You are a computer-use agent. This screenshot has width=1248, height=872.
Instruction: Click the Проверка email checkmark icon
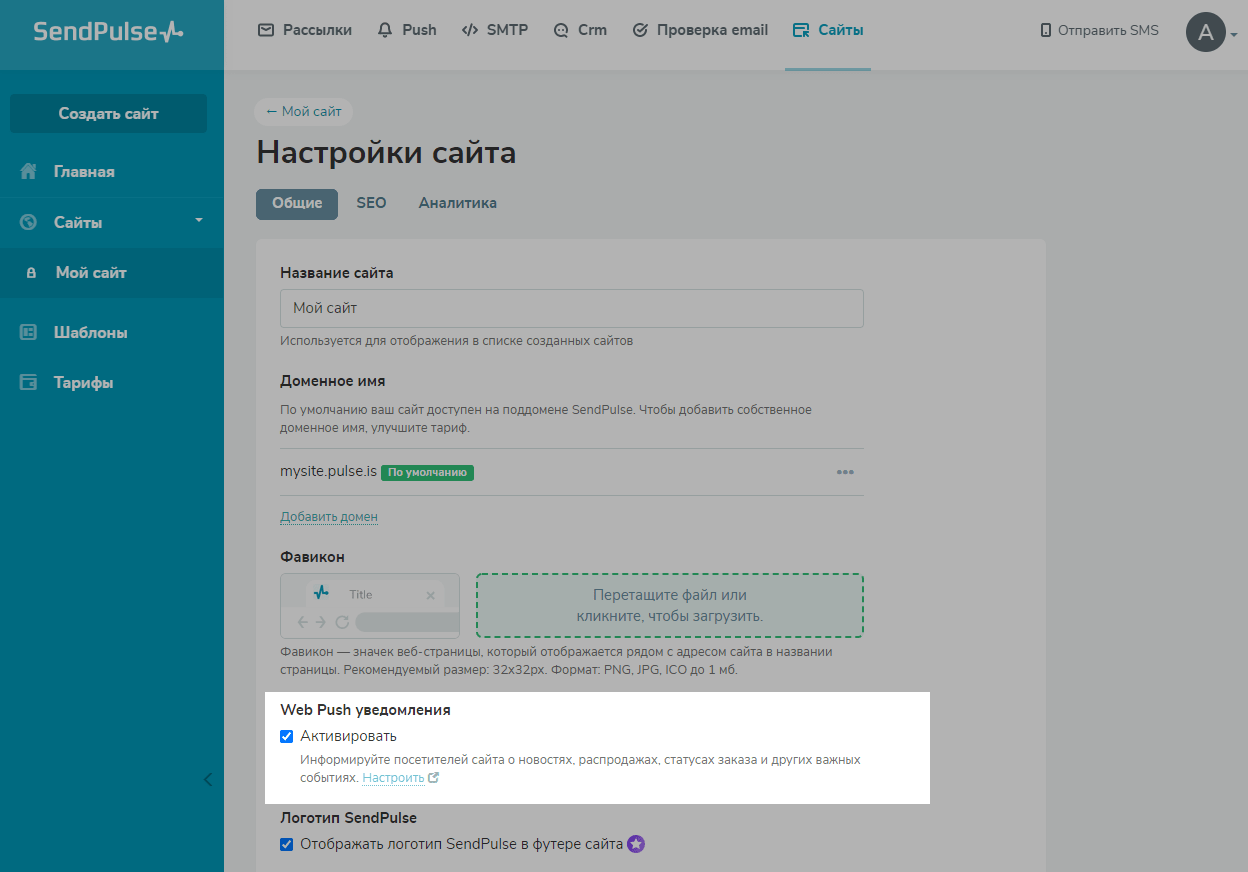(640, 30)
